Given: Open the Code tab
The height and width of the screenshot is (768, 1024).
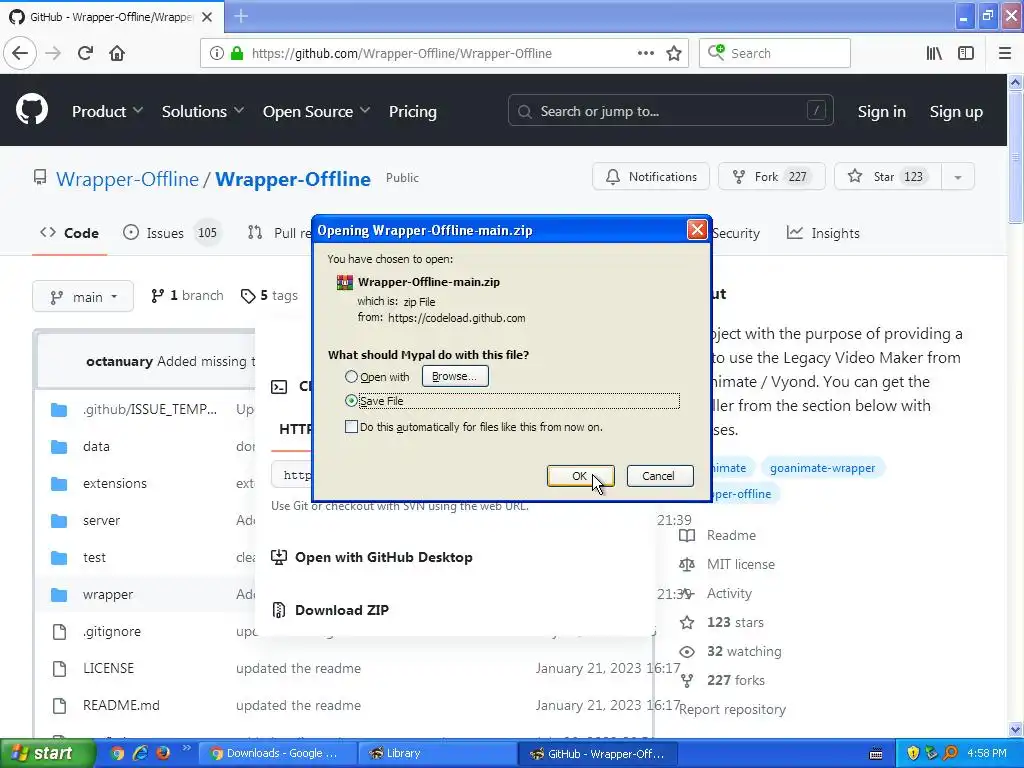Looking at the screenshot, I should tap(69, 233).
